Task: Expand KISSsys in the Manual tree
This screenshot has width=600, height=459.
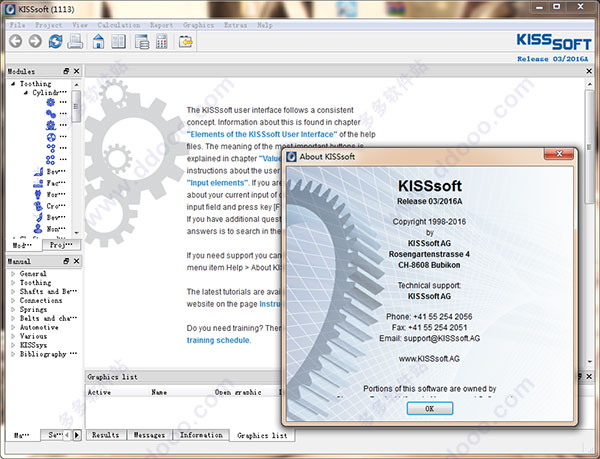Action: pos(13,345)
